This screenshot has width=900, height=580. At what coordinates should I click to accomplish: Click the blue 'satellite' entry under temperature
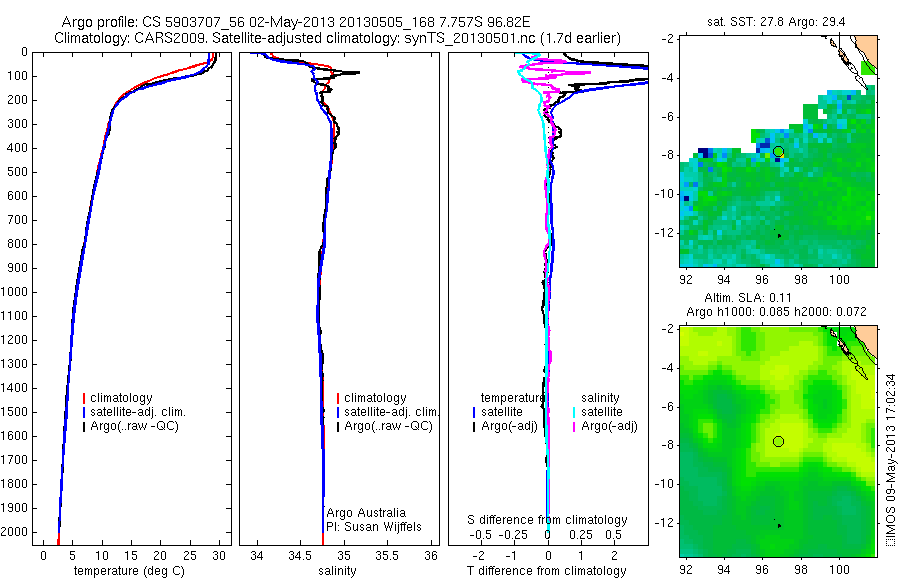click(502, 412)
